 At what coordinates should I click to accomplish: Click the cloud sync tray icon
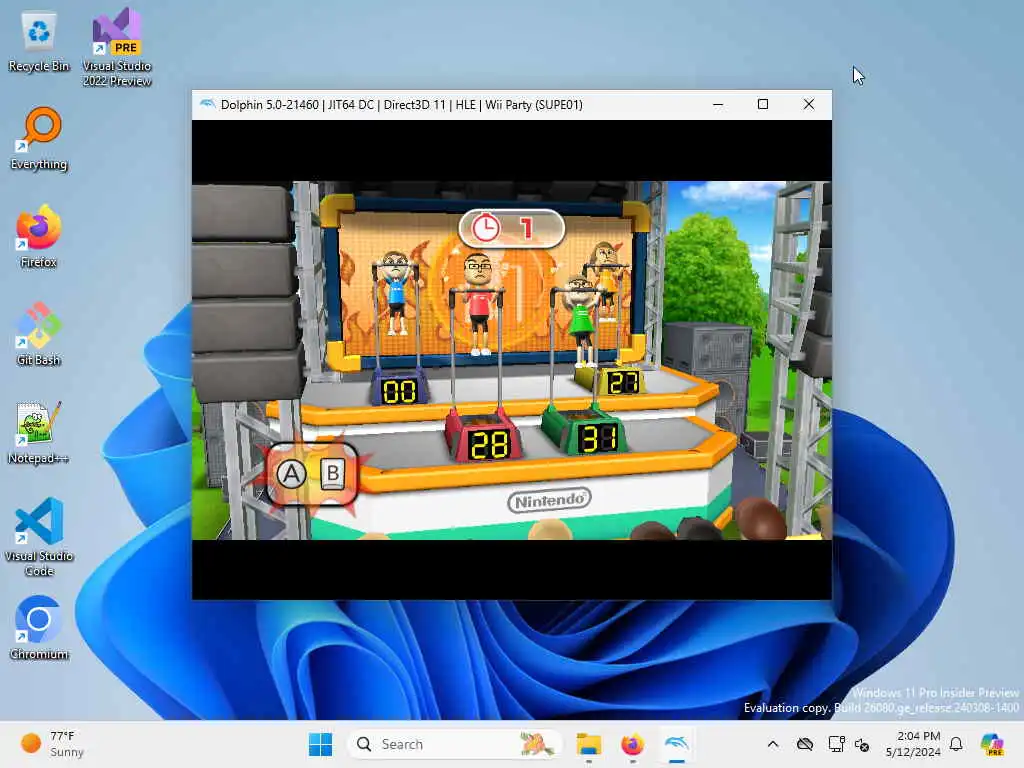click(x=805, y=744)
